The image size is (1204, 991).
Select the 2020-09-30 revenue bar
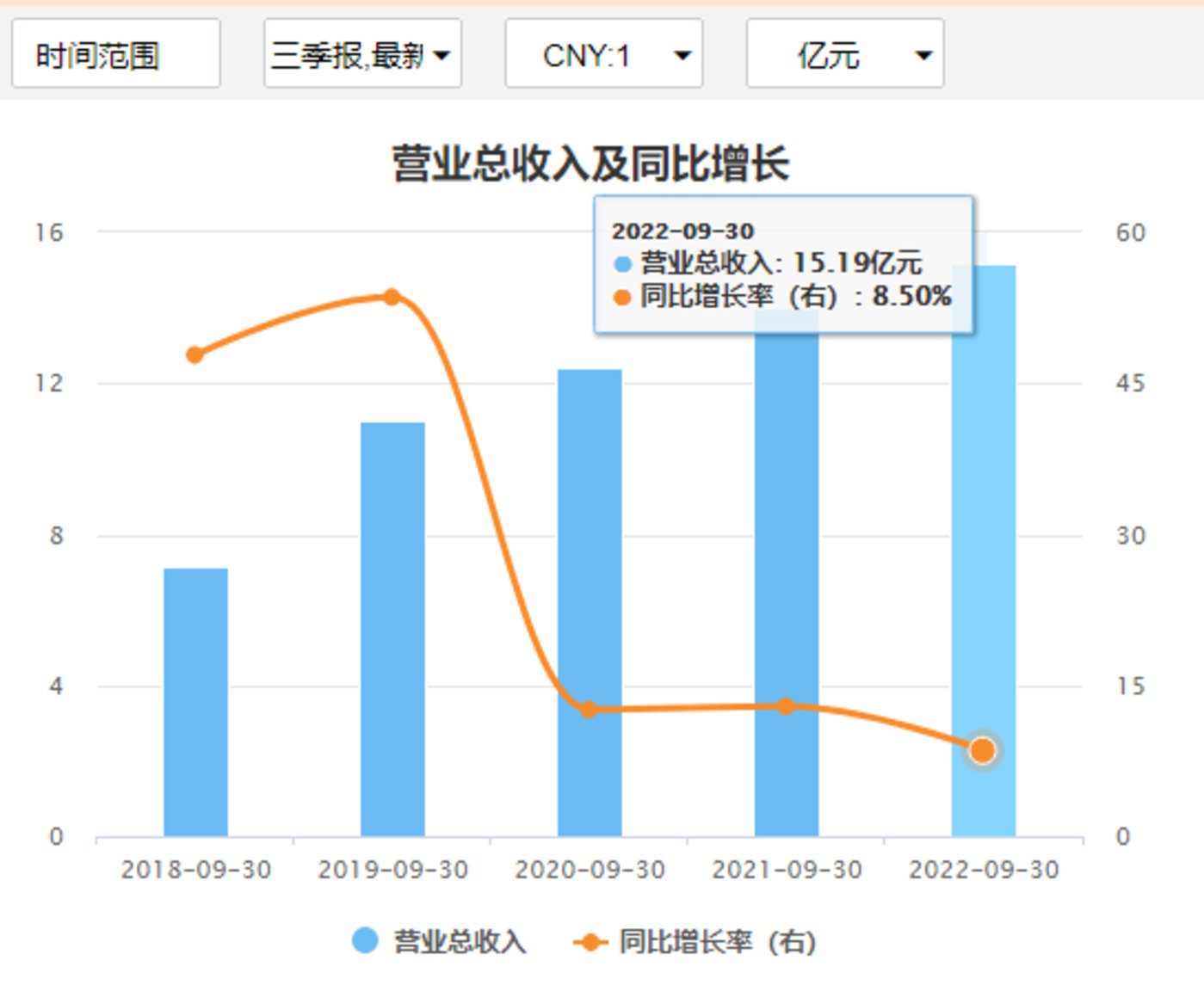coord(590,602)
